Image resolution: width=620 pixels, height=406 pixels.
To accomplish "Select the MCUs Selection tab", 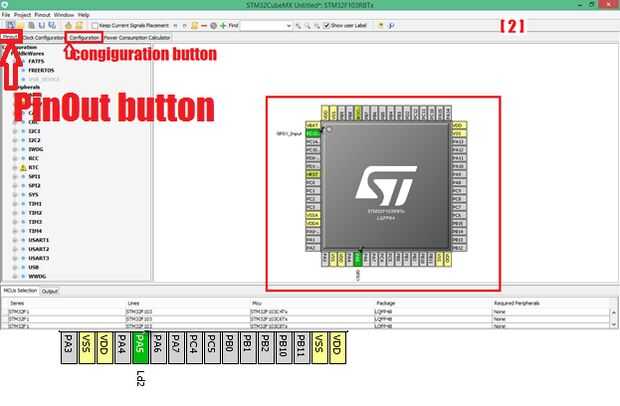I will click(20, 291).
